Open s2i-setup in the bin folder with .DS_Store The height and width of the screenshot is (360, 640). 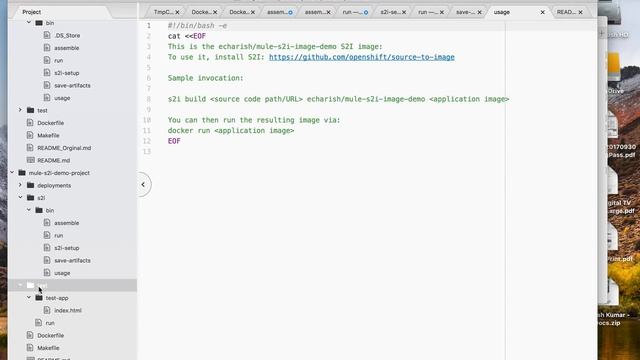67,73
